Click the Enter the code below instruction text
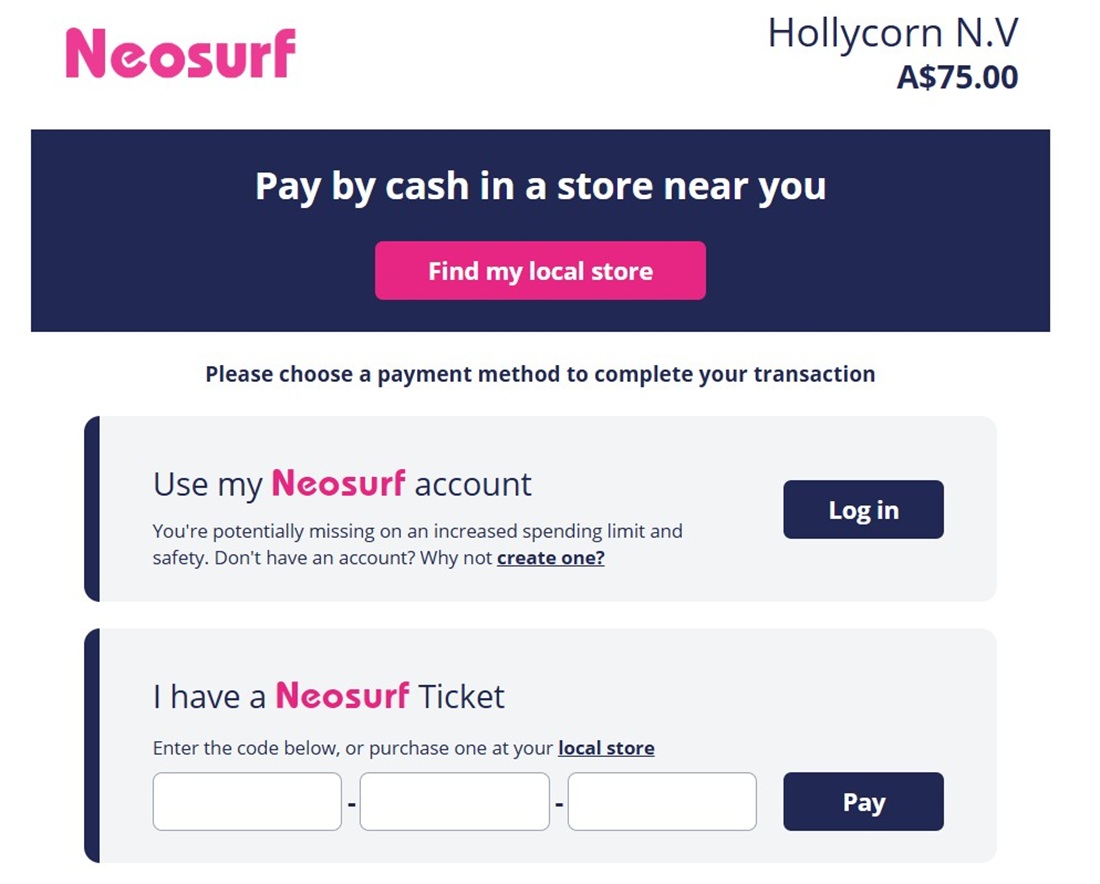This screenshot has height=884, width=1100. (x=403, y=748)
